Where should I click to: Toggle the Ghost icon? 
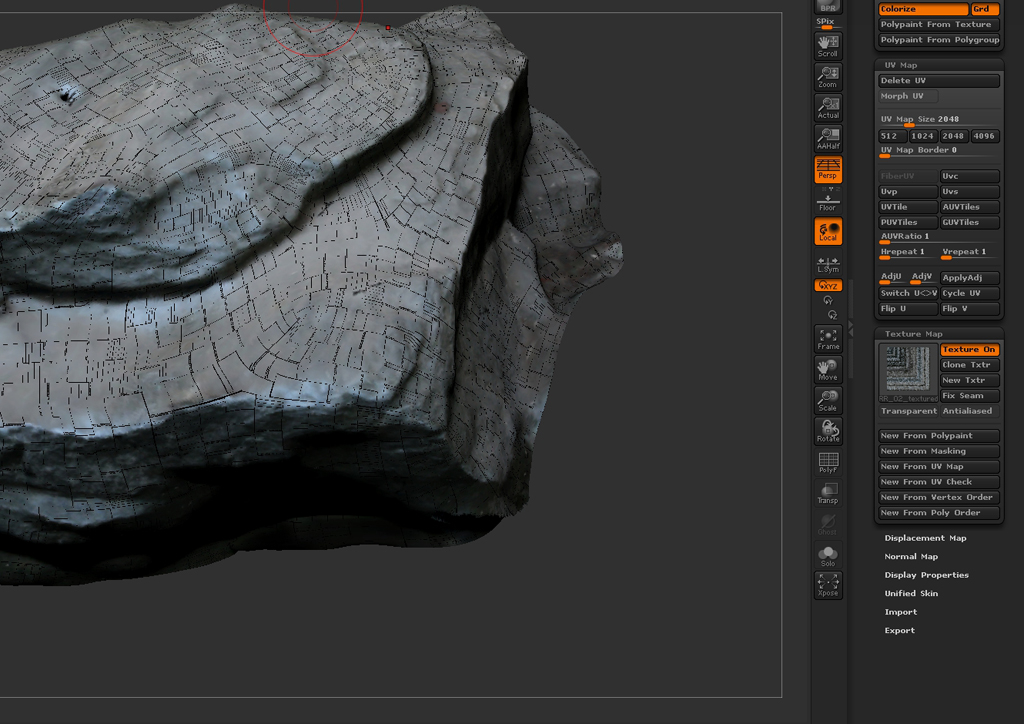[x=828, y=524]
